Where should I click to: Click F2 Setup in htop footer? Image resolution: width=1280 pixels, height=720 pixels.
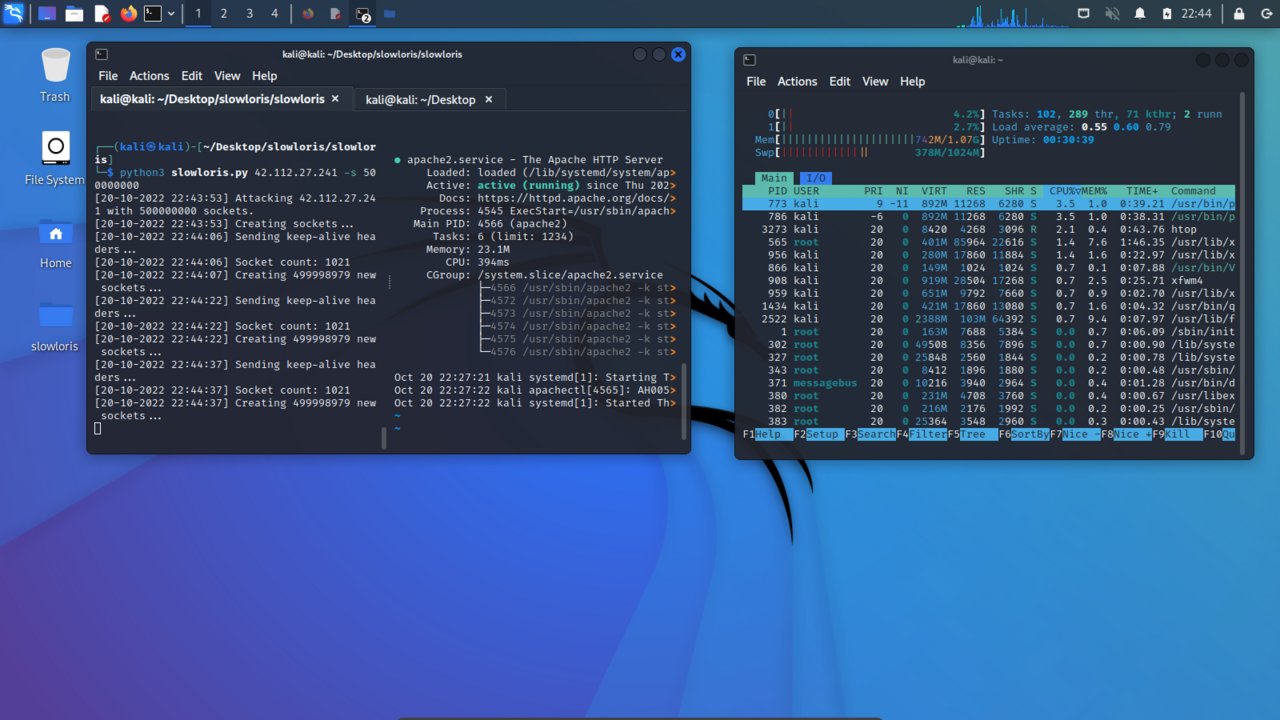coord(819,434)
